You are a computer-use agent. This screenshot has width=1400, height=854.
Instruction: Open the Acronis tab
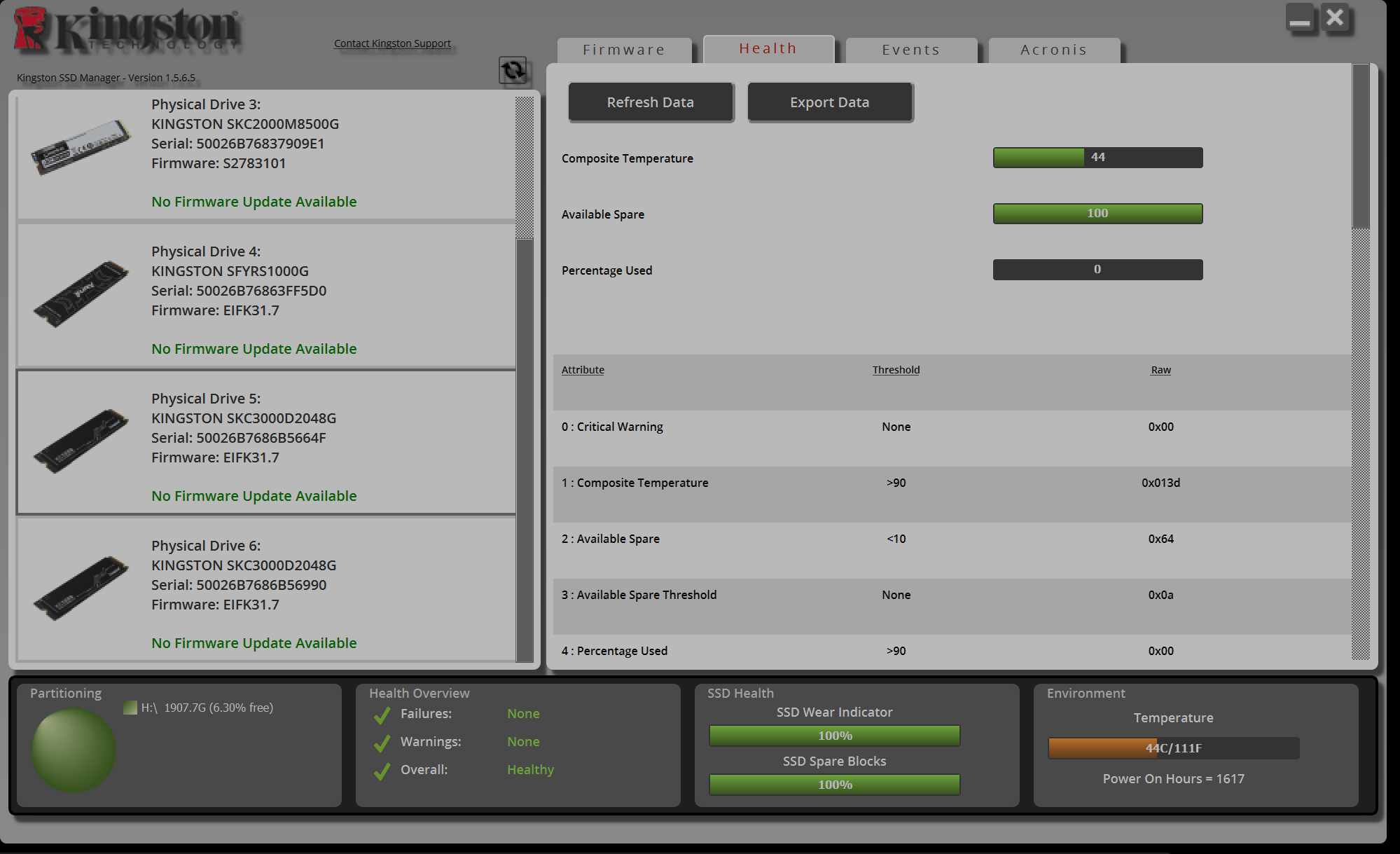click(1054, 50)
